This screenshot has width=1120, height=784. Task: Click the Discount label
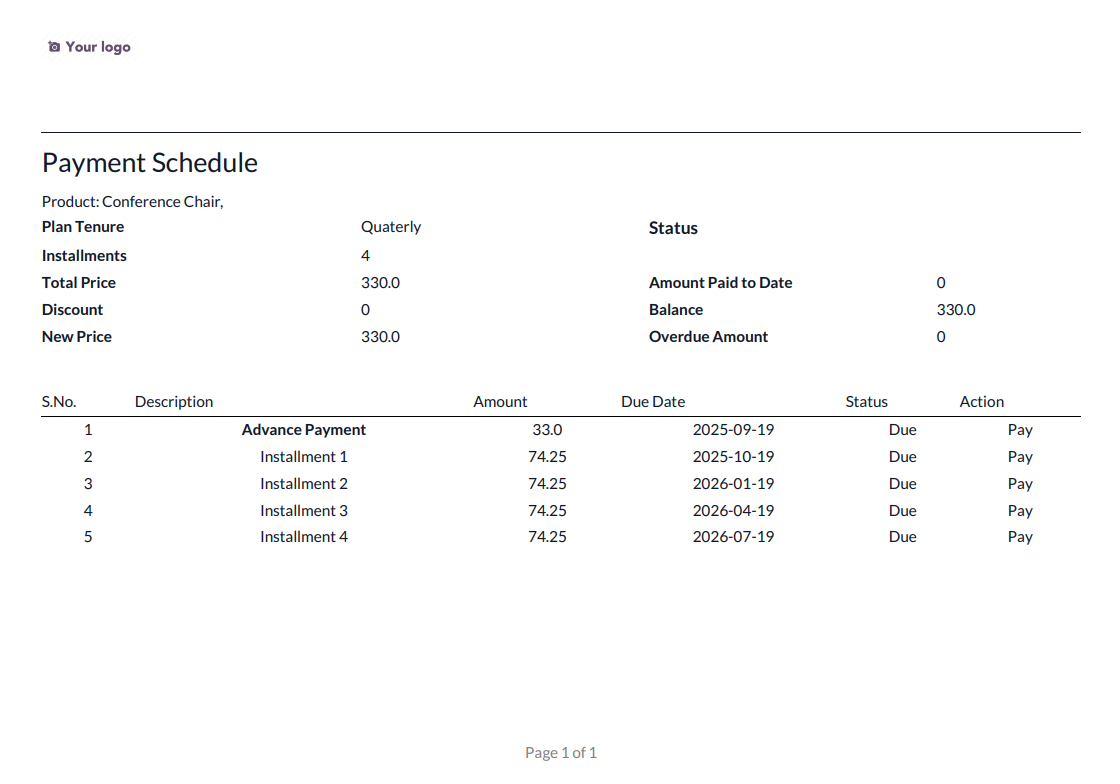(72, 310)
